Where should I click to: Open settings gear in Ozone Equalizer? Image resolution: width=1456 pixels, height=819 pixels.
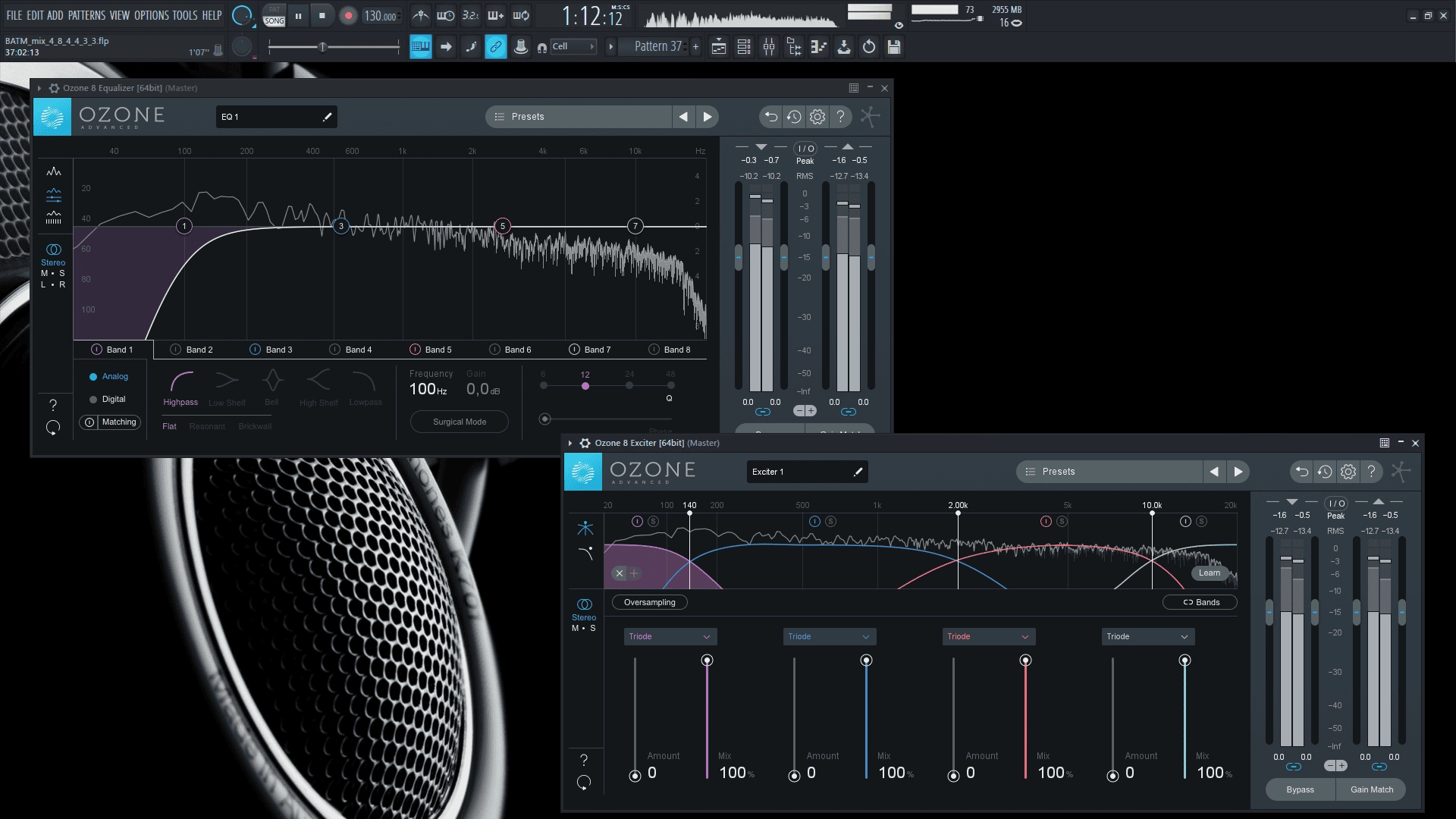pos(817,117)
